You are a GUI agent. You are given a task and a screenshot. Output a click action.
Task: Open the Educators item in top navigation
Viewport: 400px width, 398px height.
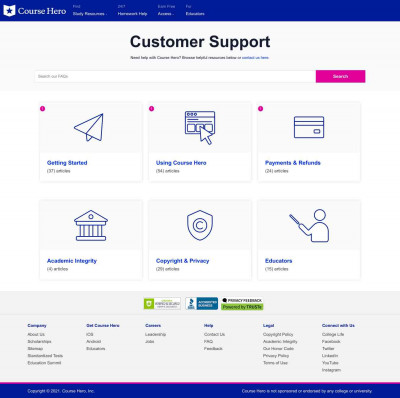point(195,14)
